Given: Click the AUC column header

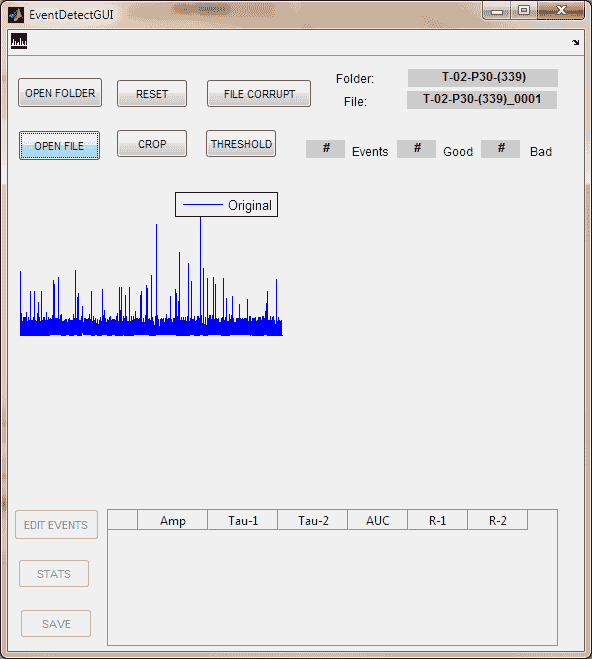Looking at the screenshot, I should point(378,520).
